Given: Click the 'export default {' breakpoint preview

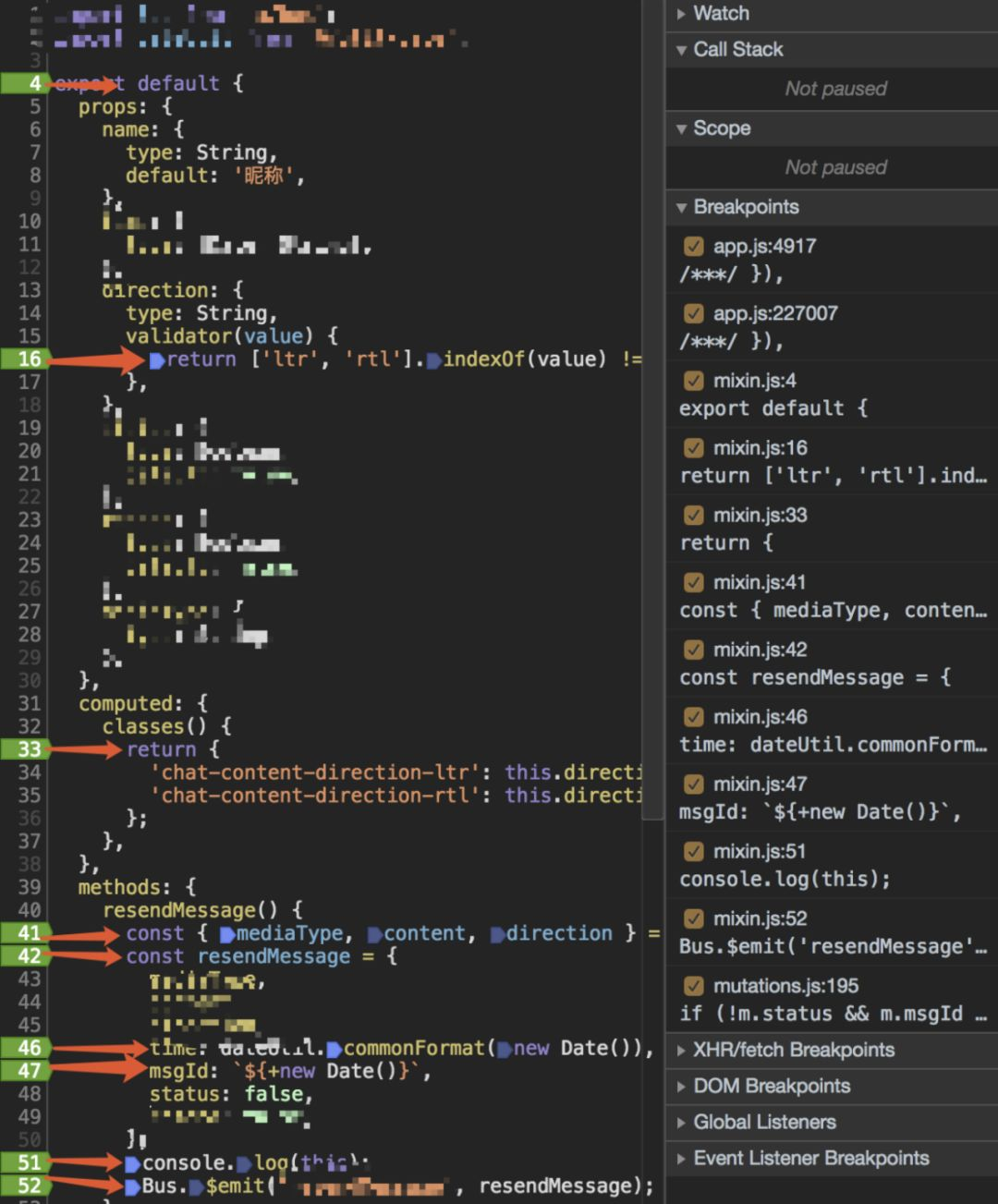Looking at the screenshot, I should point(773,408).
